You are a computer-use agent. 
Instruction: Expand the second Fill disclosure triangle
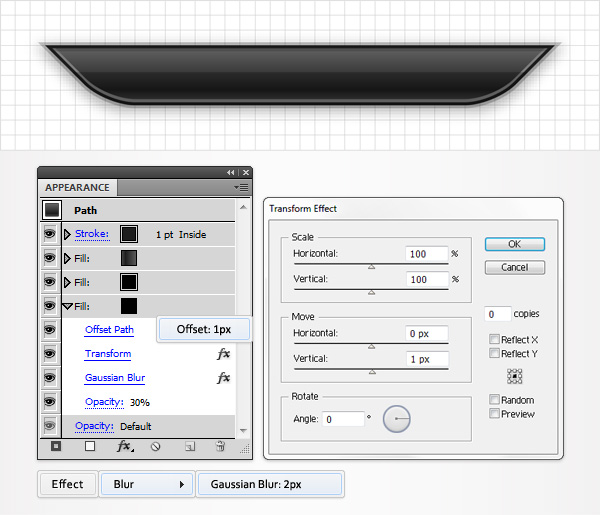pyautogui.click(x=67, y=282)
